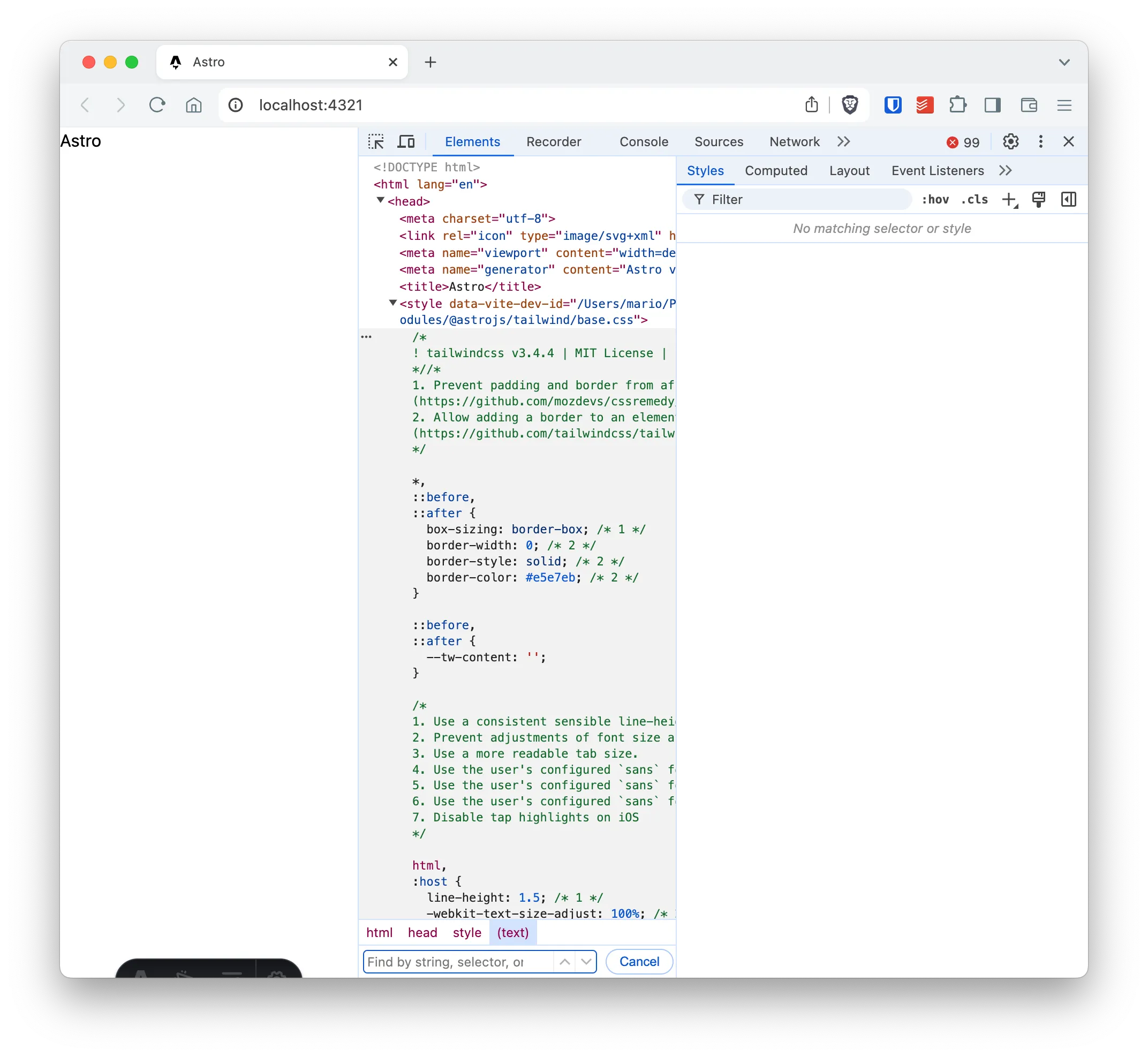Open Brave Shields lion icon
1148x1057 pixels.
[x=849, y=105]
